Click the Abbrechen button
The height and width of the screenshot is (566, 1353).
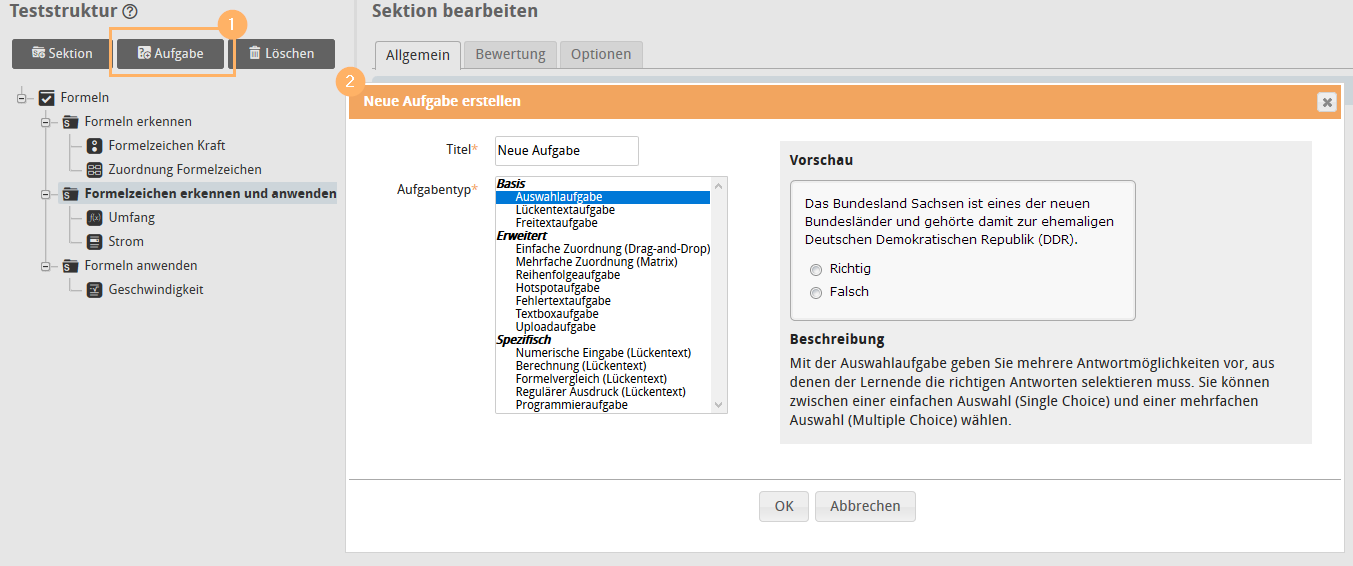865,507
